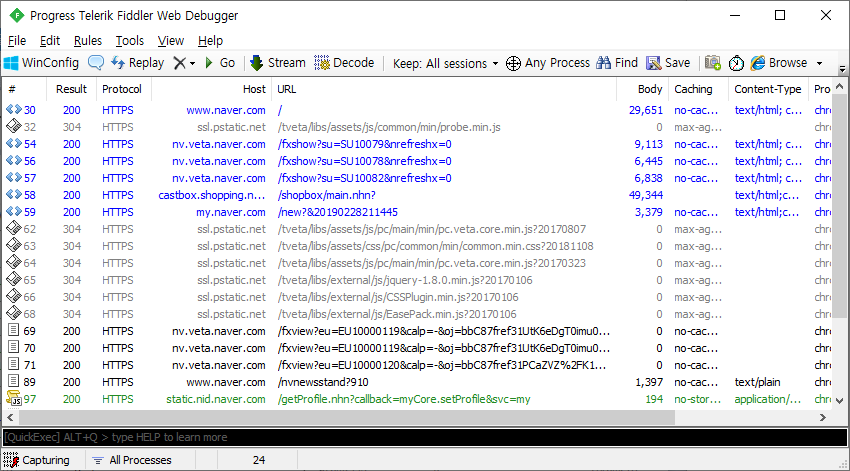Open the All Processes filter
The height and width of the screenshot is (471, 850).
pyautogui.click(x=132, y=460)
